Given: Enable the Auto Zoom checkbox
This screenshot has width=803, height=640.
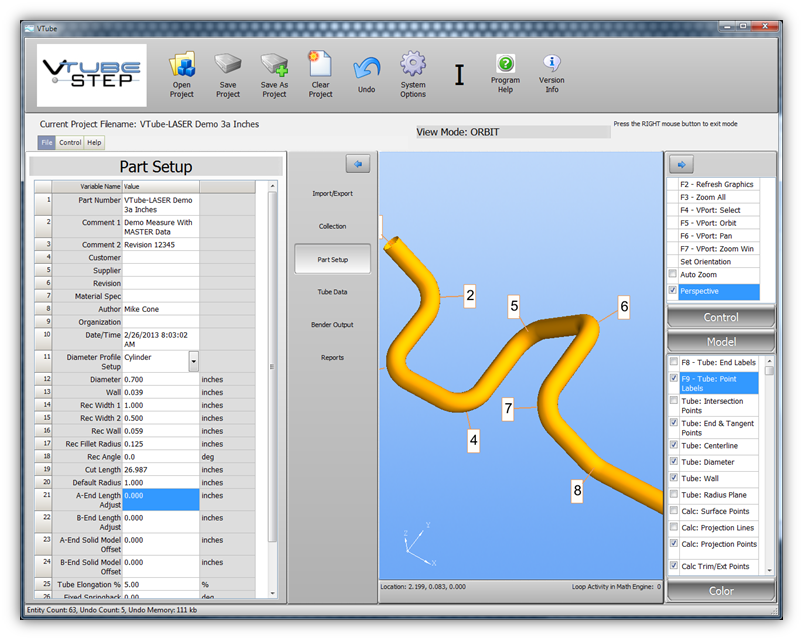Looking at the screenshot, I should click(x=673, y=274).
